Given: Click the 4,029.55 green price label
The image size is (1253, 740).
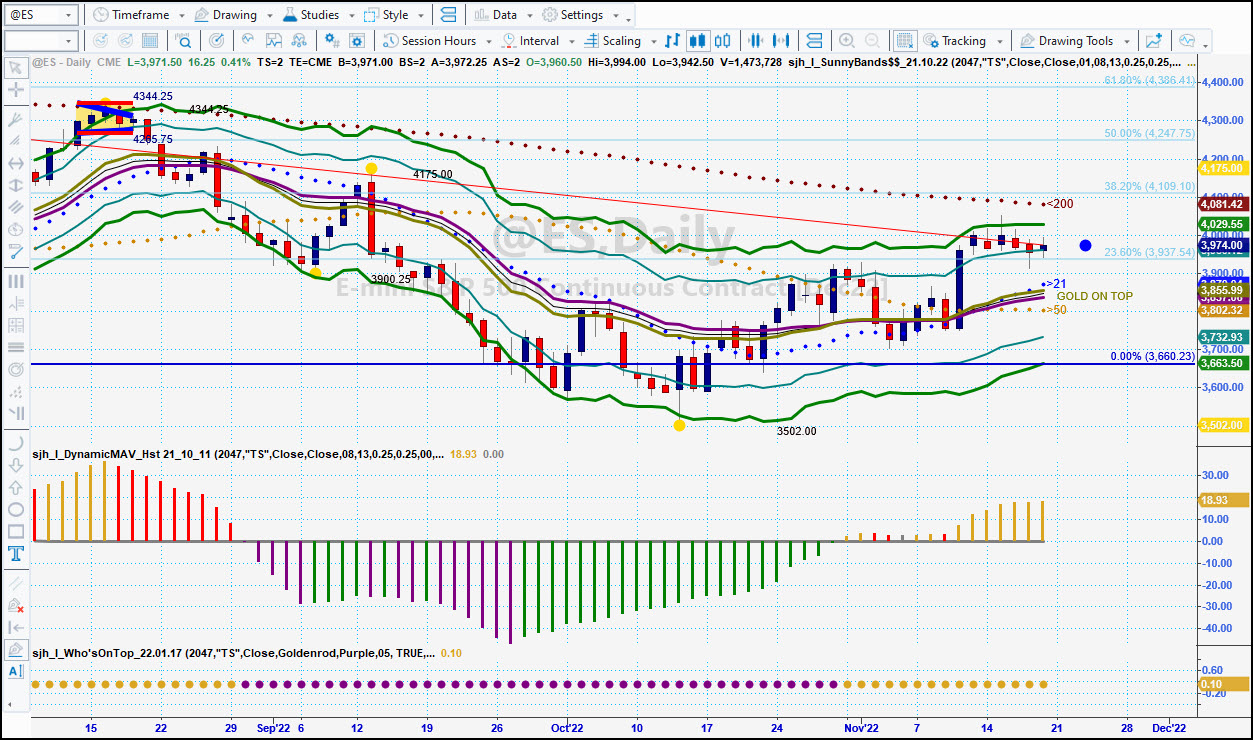Looking at the screenshot, I should pyautogui.click(x=1222, y=224).
